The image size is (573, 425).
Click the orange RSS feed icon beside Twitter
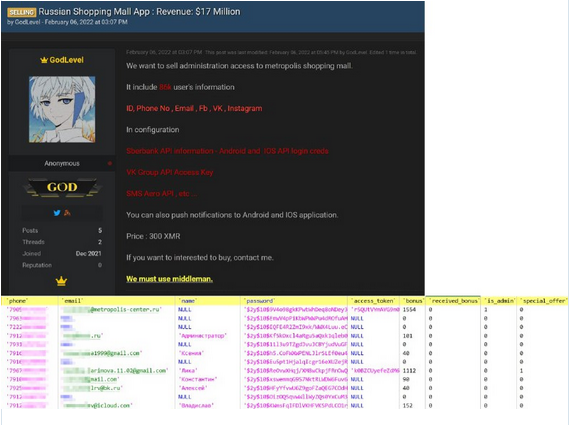point(67,213)
